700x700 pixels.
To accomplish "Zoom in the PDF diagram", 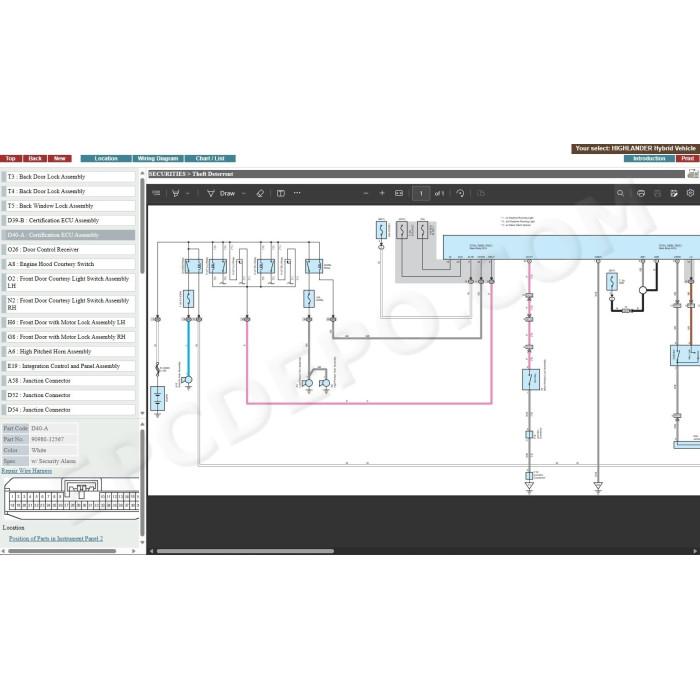I will 382,193.
